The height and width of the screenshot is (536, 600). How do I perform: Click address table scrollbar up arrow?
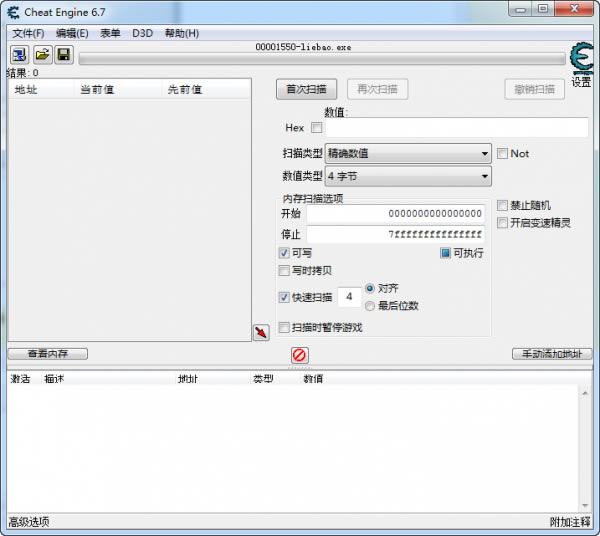click(x=585, y=393)
